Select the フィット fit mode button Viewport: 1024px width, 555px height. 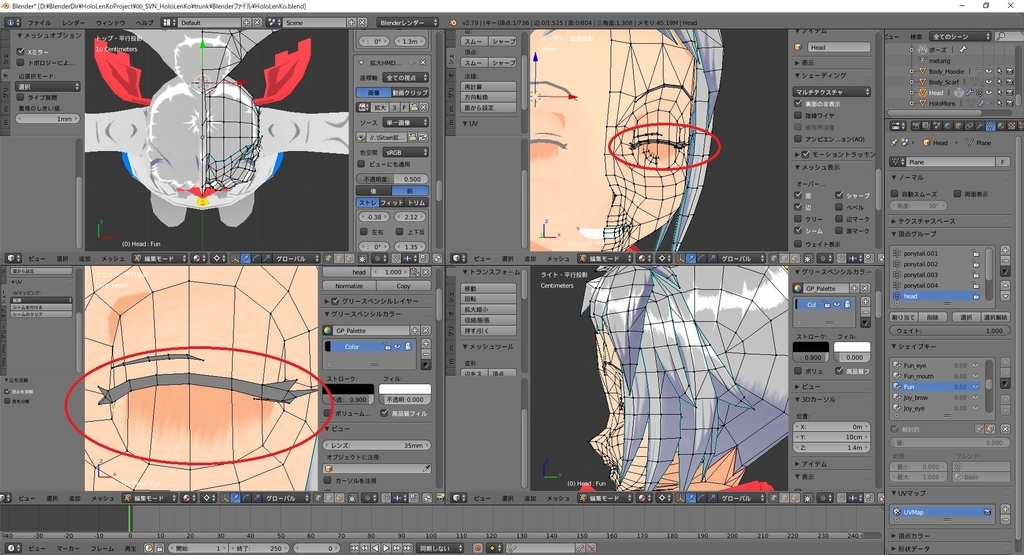click(x=392, y=202)
